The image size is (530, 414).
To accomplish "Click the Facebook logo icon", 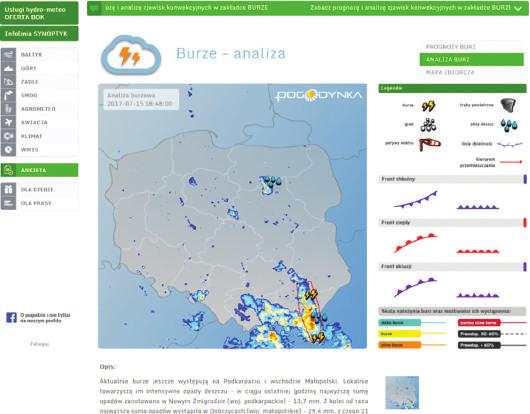I will pos(11,317).
